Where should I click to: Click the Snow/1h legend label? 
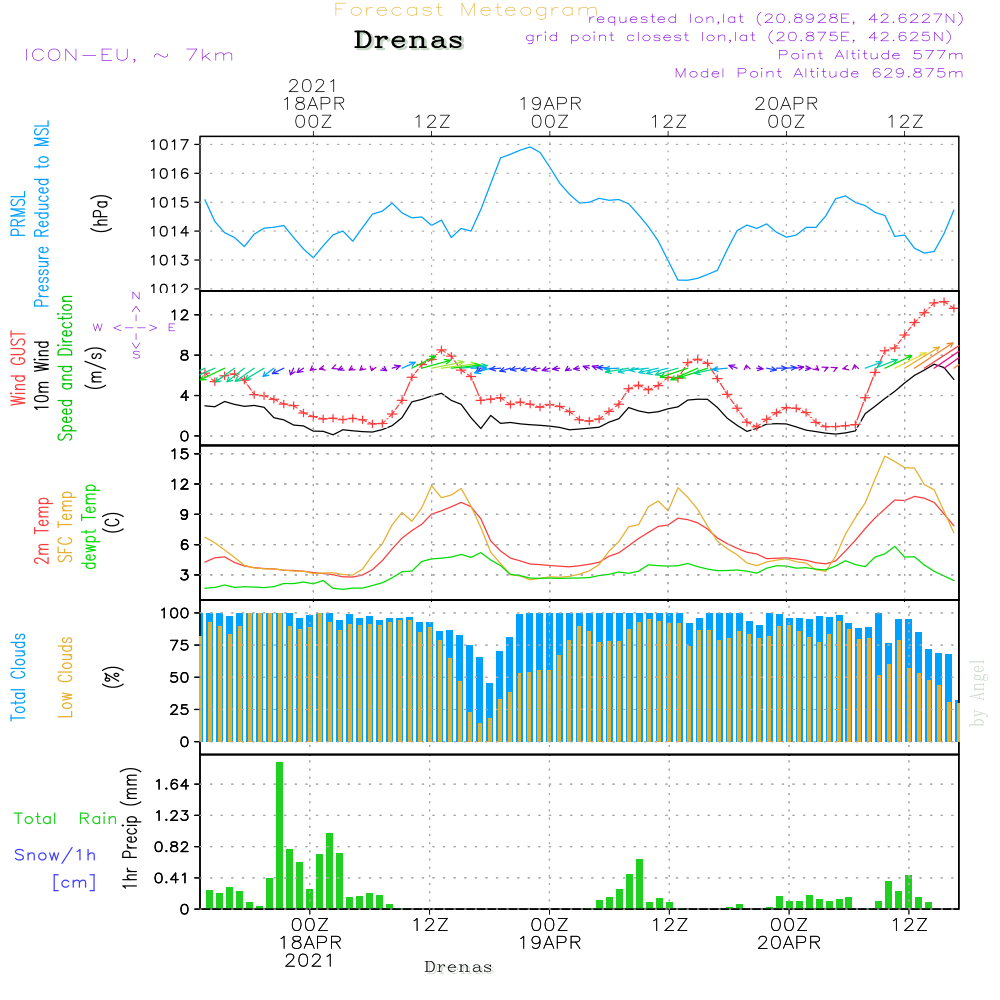(55, 855)
